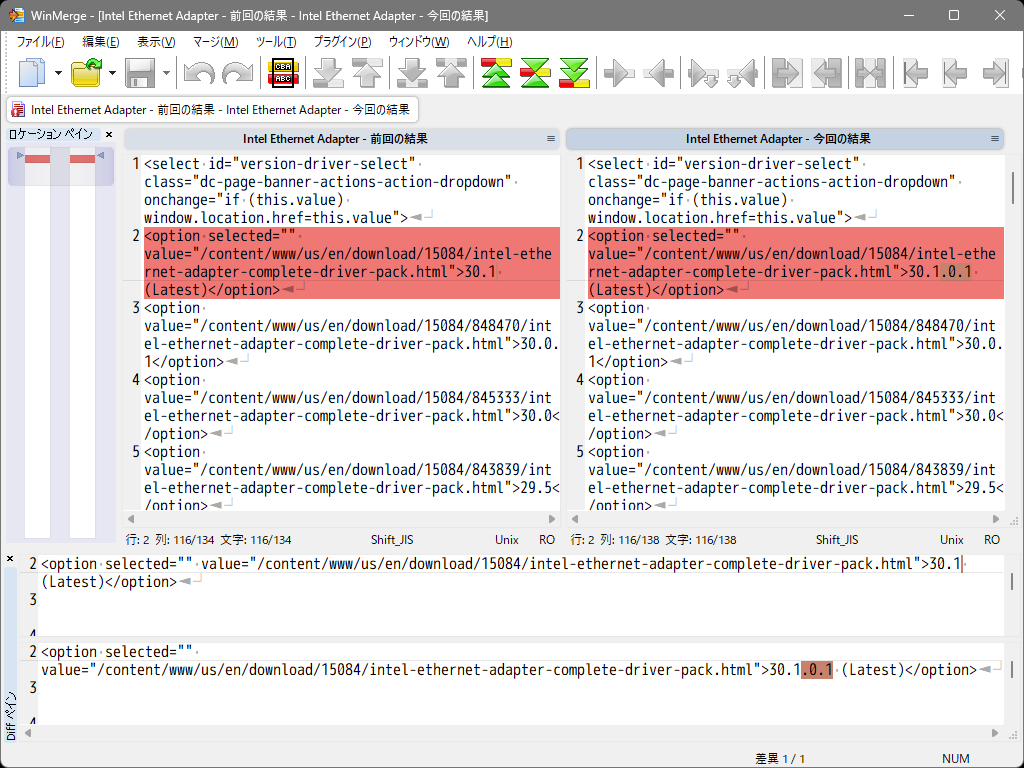Jump to the previous conflict
This screenshot has width=1024, height=768.
451,72
